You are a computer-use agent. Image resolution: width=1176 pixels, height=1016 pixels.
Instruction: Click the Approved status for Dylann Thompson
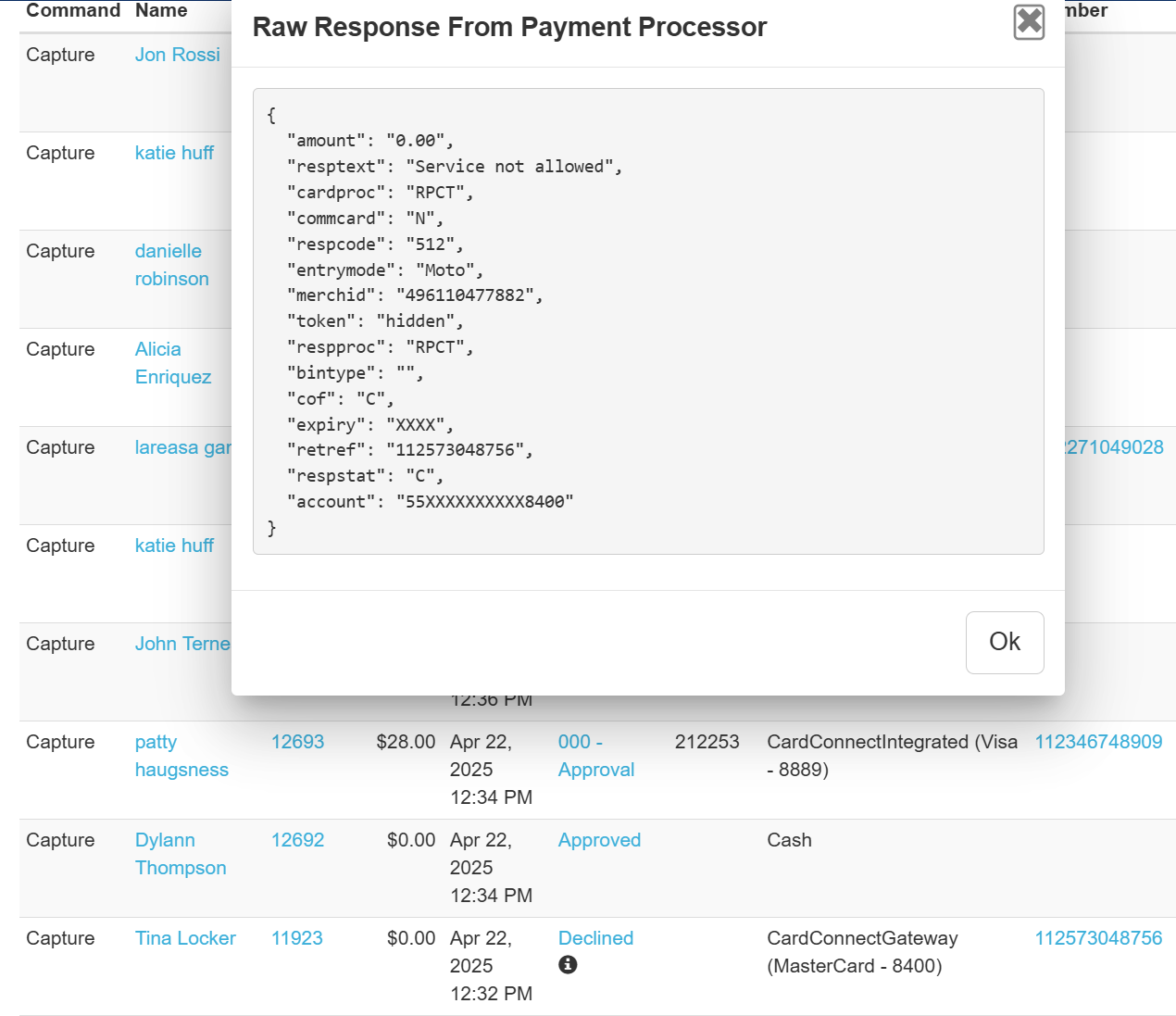tap(599, 840)
